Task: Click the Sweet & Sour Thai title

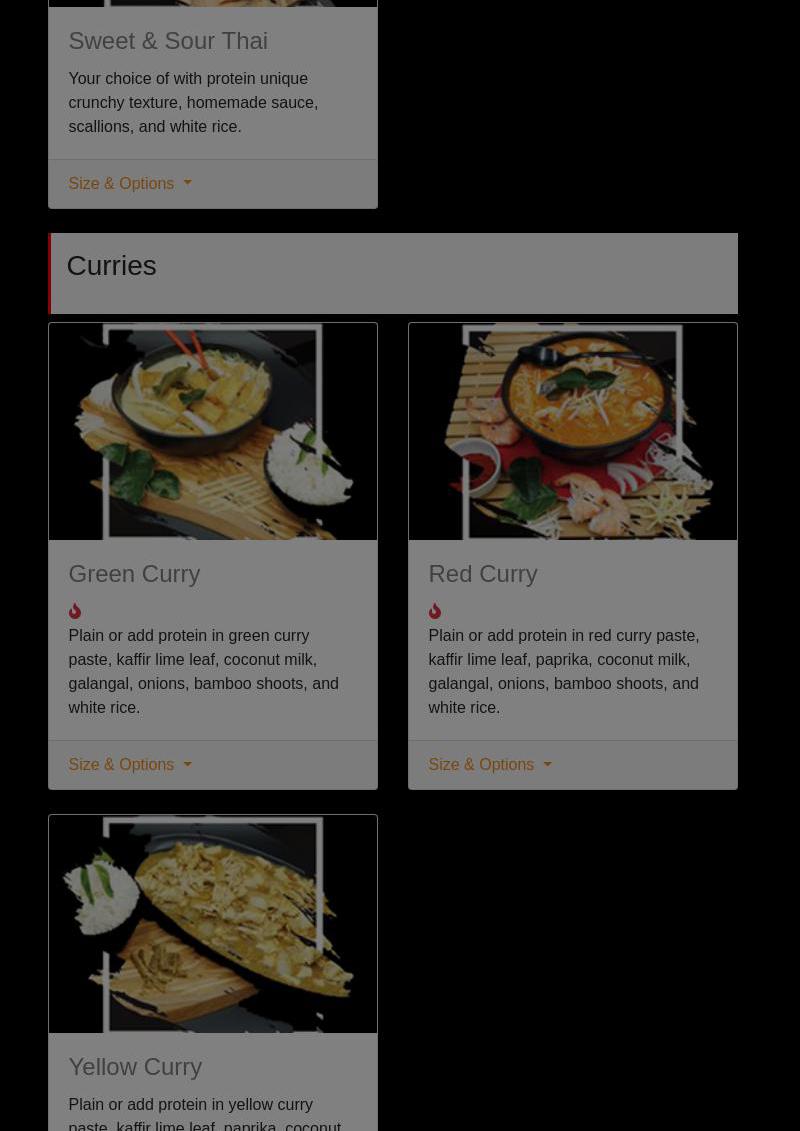Action: pos(168,41)
